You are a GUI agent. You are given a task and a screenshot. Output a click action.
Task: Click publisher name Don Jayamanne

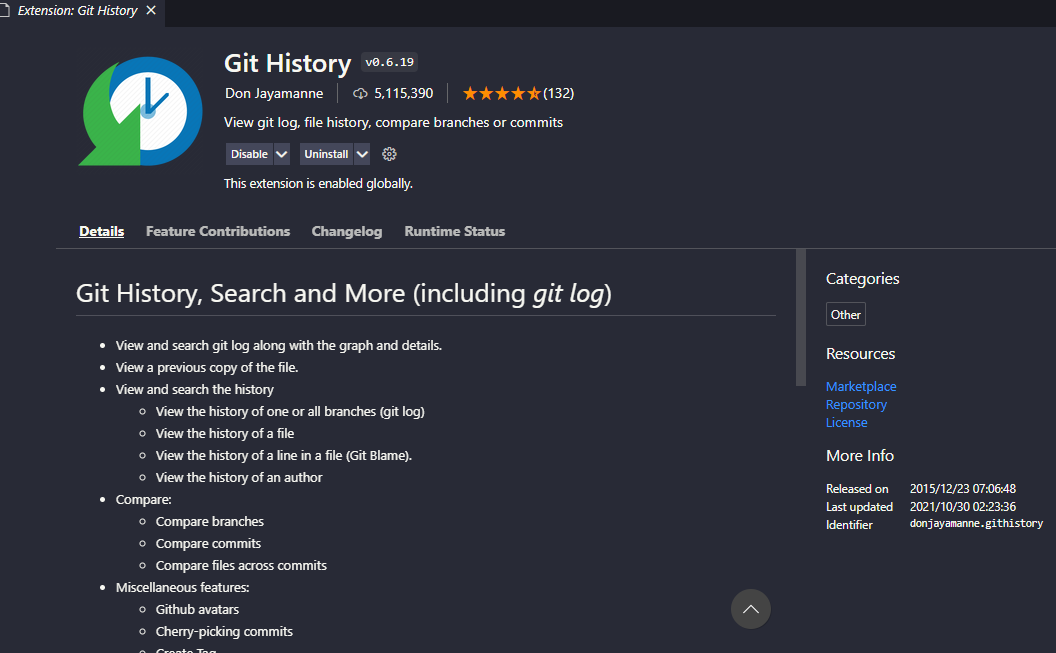tap(274, 93)
